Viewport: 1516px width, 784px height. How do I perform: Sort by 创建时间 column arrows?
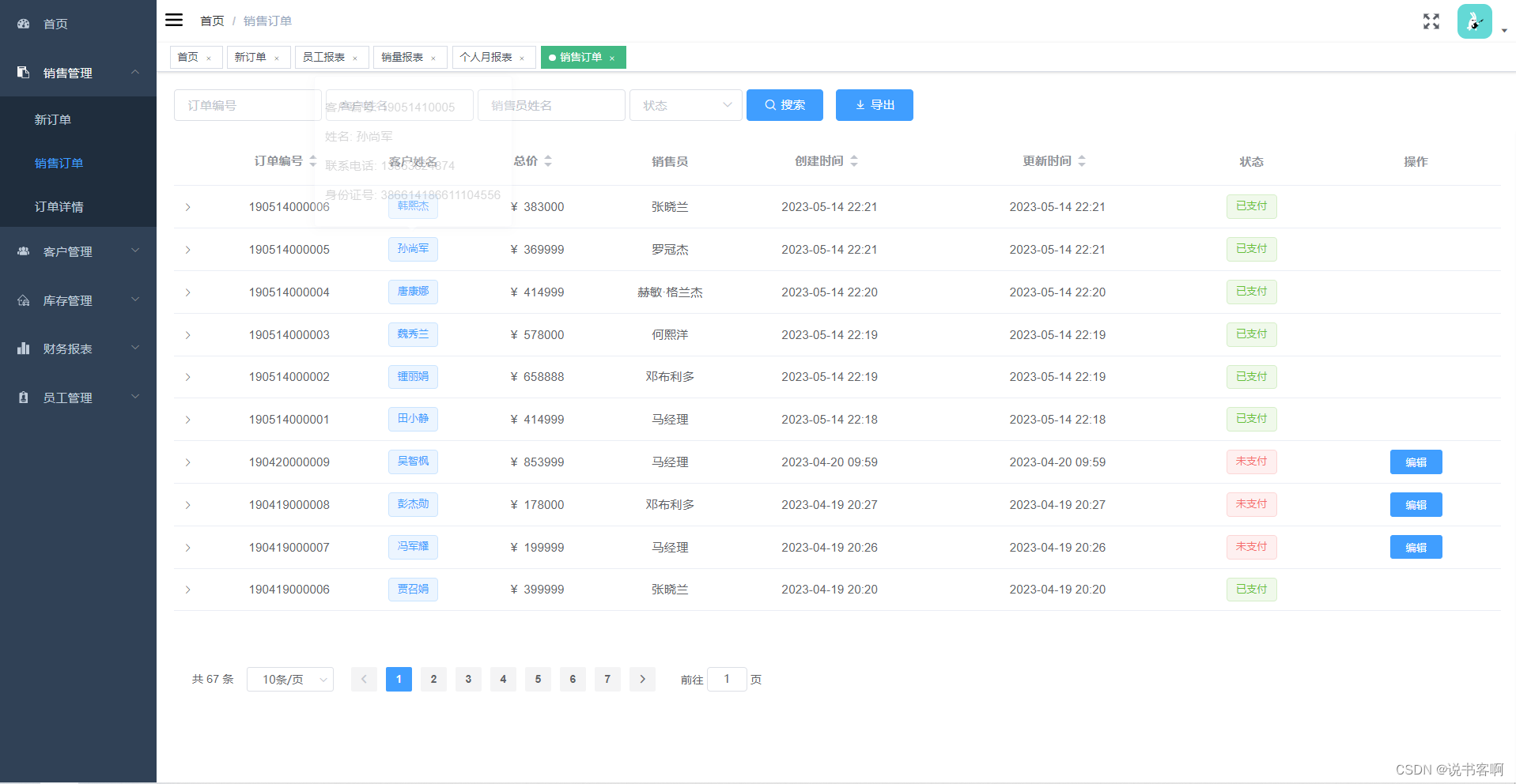coord(854,160)
